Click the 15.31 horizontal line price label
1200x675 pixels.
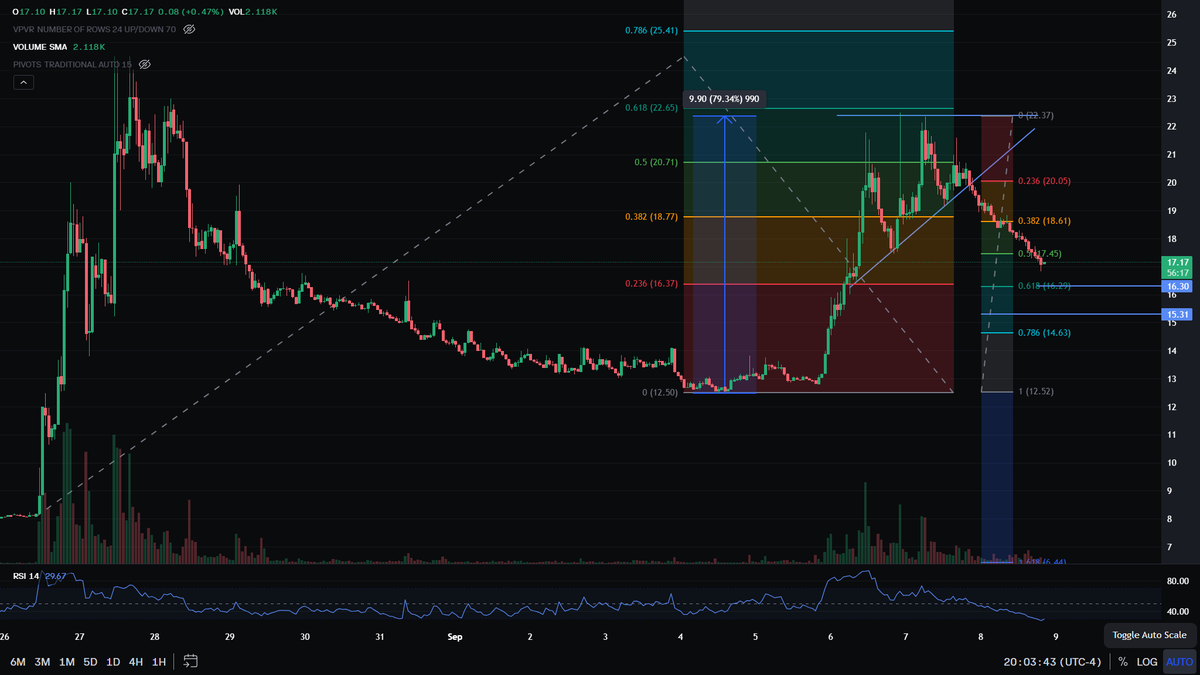pyautogui.click(x=1175, y=314)
